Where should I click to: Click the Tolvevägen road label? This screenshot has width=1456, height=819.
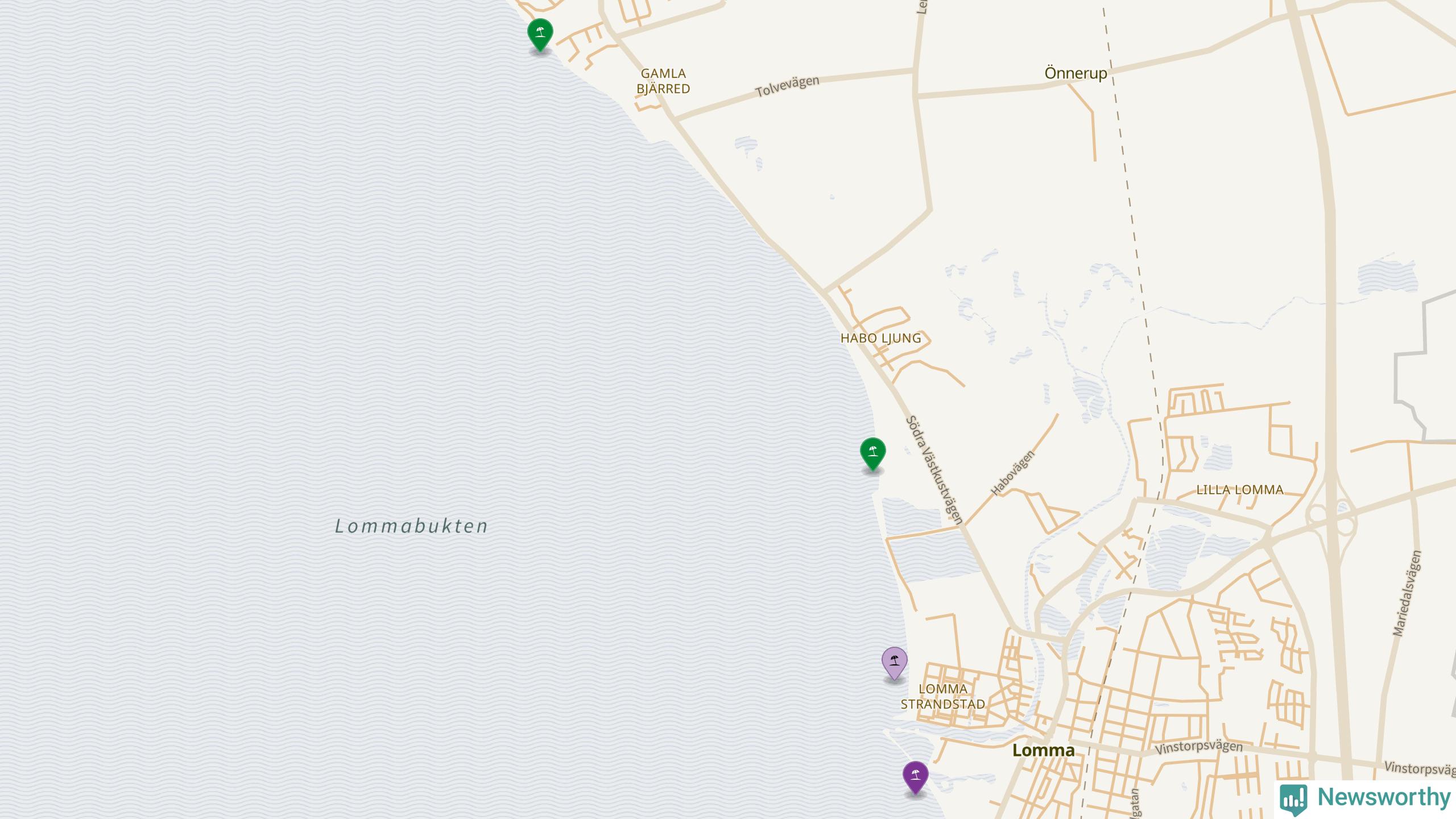click(787, 86)
